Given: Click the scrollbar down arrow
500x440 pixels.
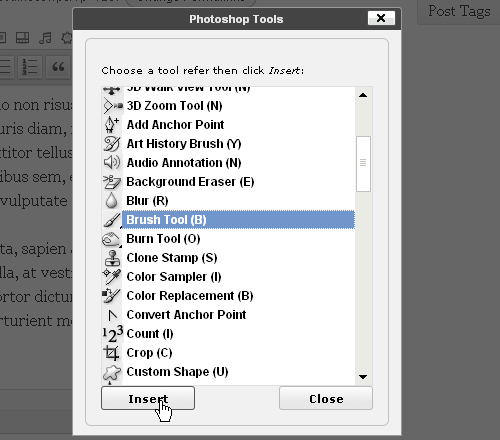Looking at the screenshot, I should pyautogui.click(x=363, y=377).
